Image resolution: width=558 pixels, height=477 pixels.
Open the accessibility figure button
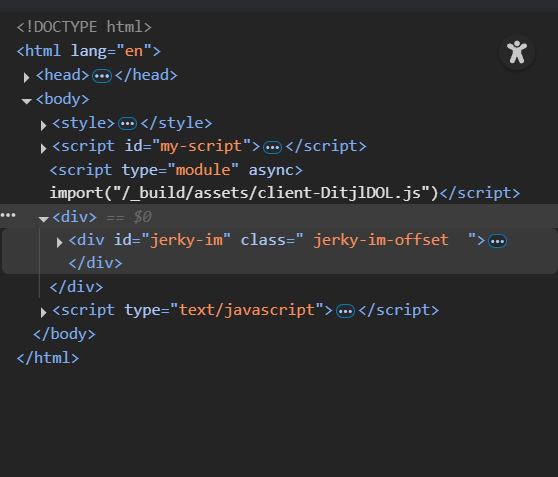517,52
